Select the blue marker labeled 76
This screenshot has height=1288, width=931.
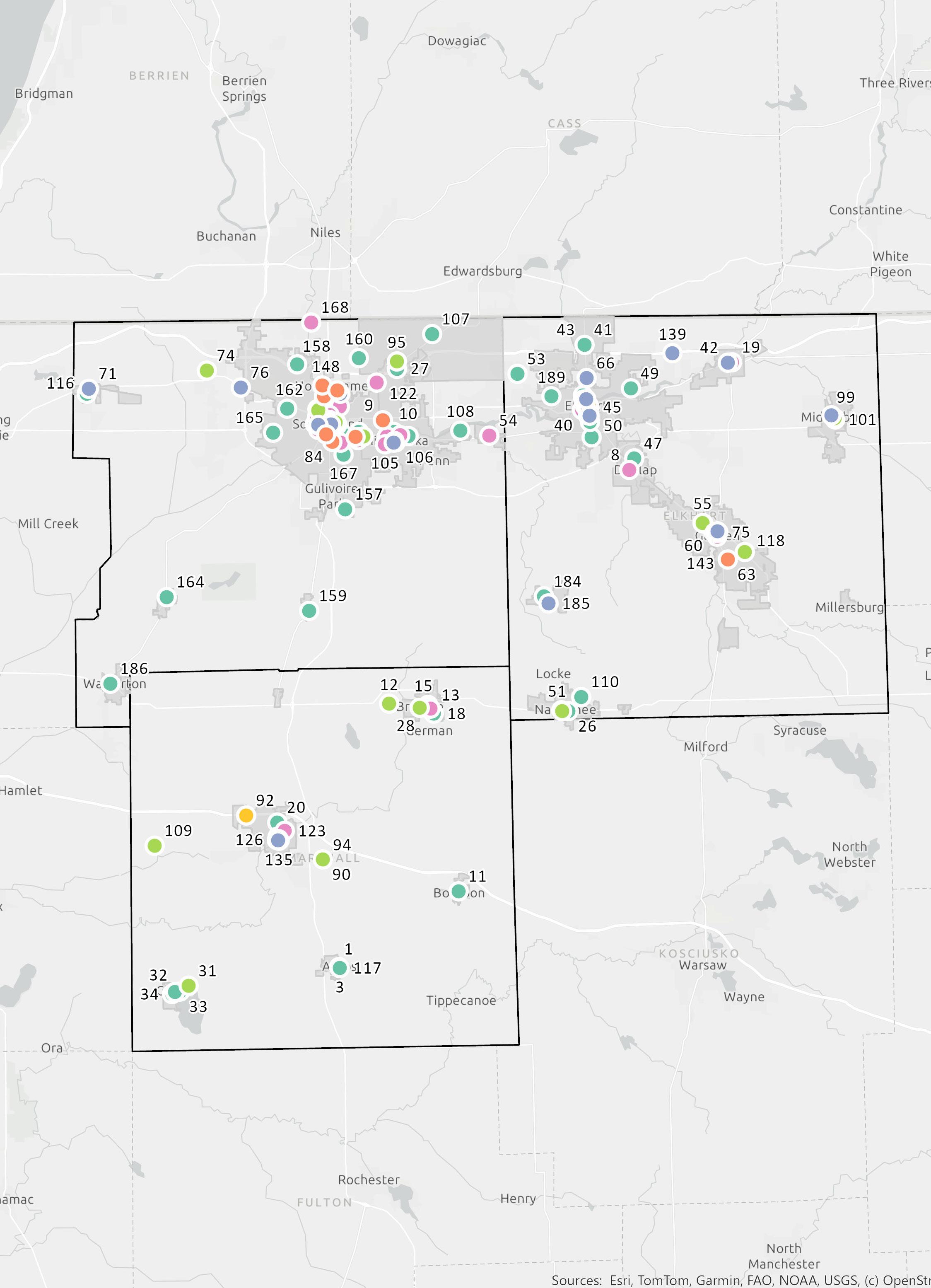pyautogui.click(x=241, y=387)
